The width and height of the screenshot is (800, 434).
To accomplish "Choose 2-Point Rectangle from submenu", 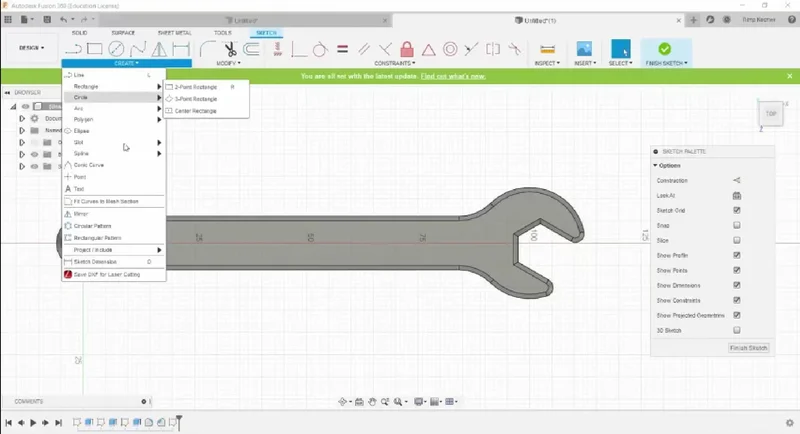I will coord(206,87).
